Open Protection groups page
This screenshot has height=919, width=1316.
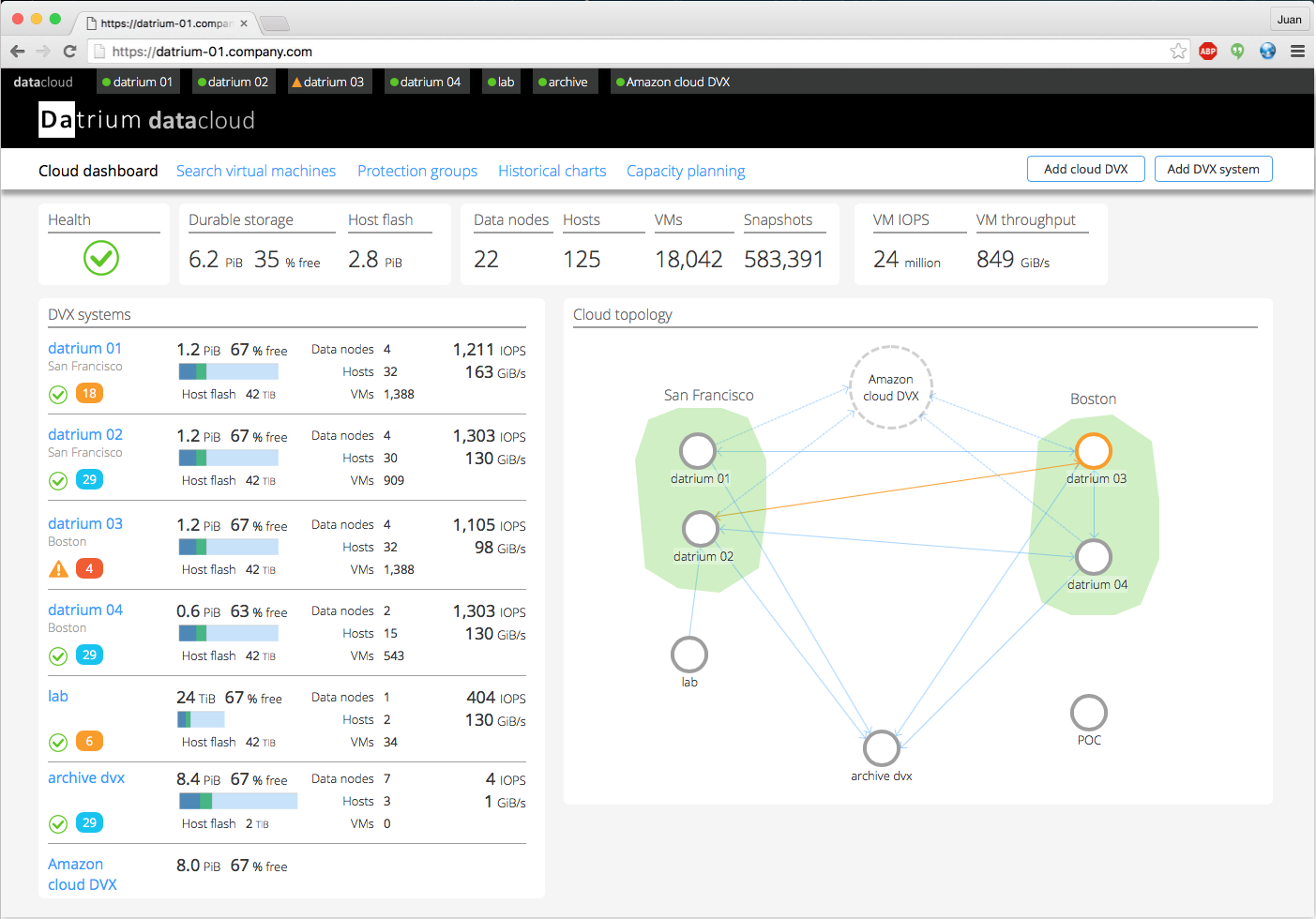coord(417,171)
